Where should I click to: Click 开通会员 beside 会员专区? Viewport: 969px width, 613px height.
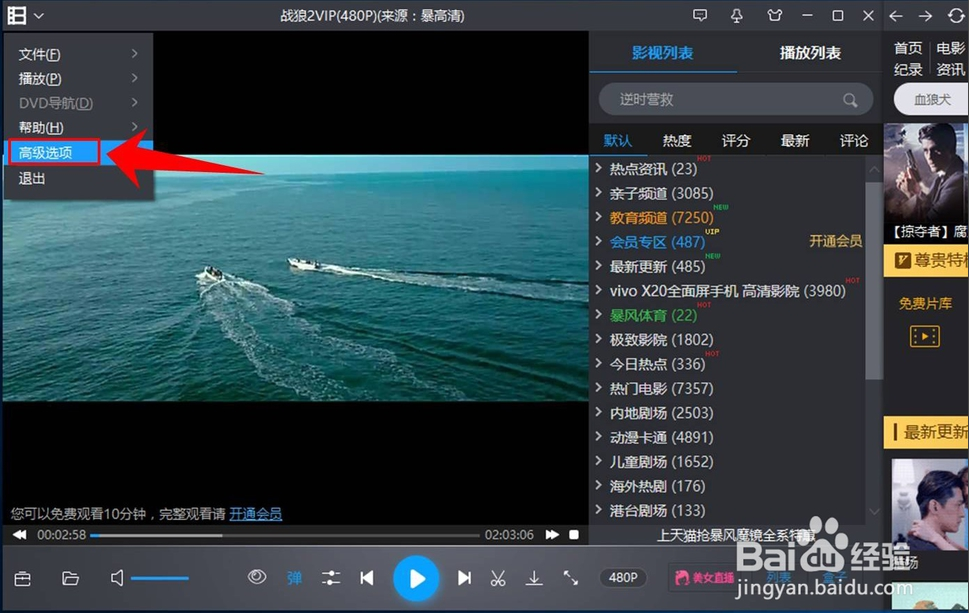point(836,241)
